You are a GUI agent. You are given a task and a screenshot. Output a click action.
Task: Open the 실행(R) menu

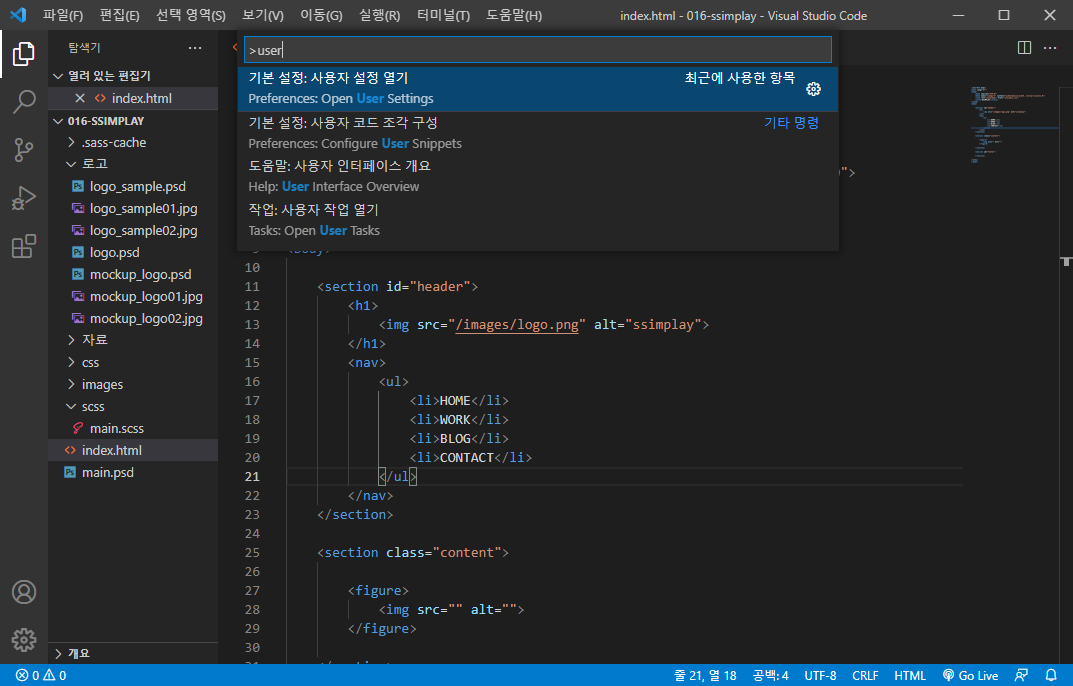tap(379, 15)
